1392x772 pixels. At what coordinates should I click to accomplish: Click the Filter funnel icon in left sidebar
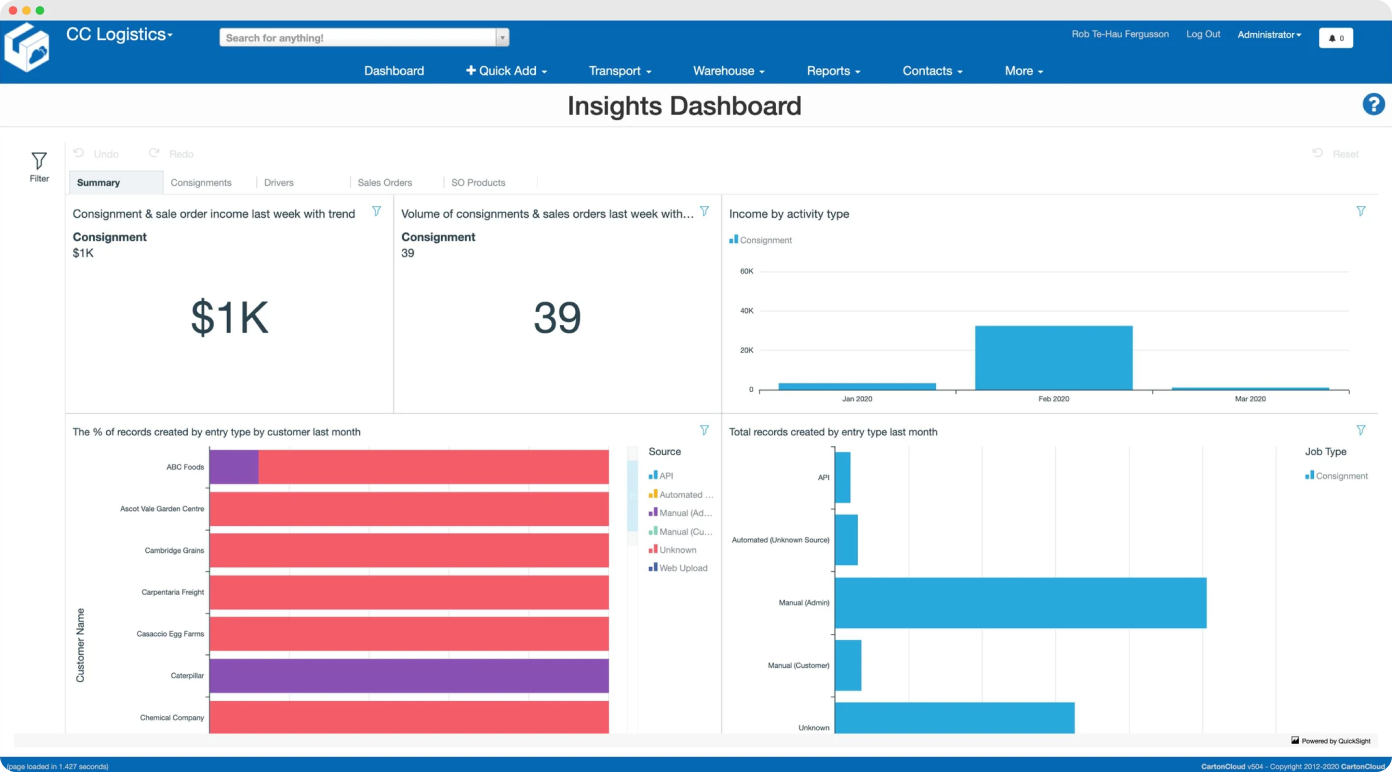tap(38, 161)
